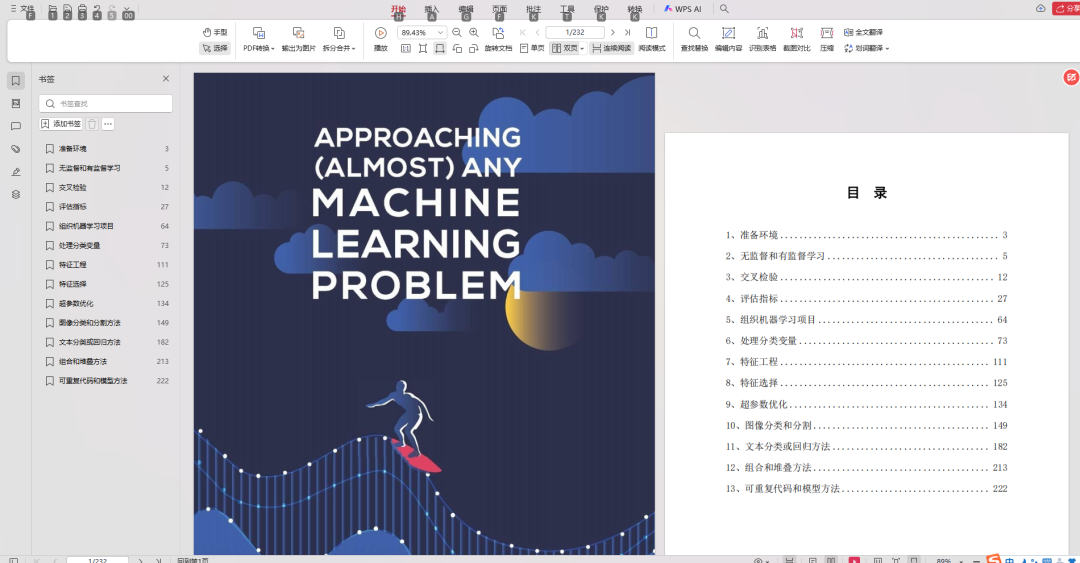Switch to the 转换 tab
The image size is (1080, 563).
(634, 9)
